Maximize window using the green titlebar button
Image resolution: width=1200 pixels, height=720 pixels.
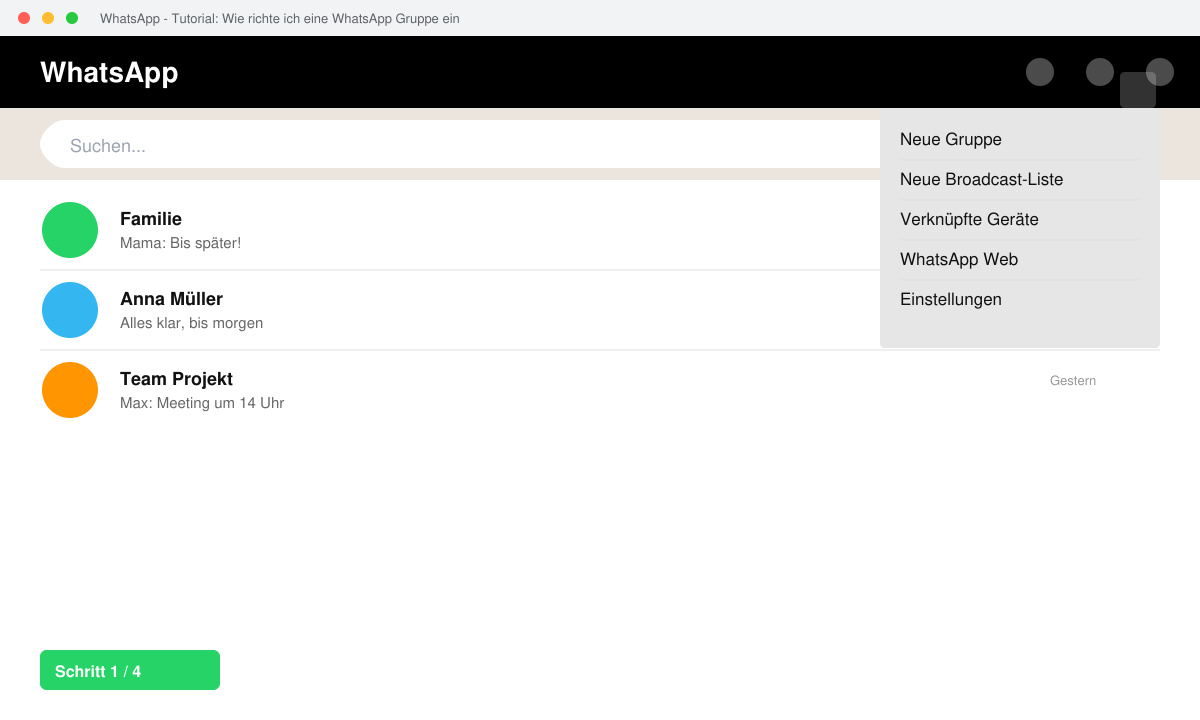72,18
